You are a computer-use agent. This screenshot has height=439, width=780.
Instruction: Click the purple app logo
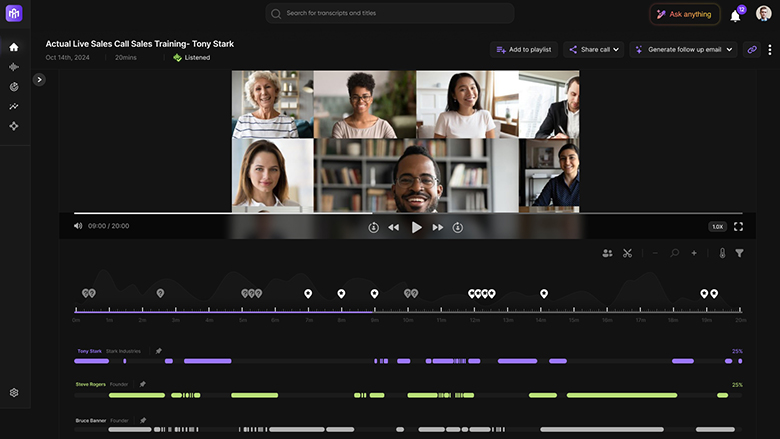click(x=14, y=13)
